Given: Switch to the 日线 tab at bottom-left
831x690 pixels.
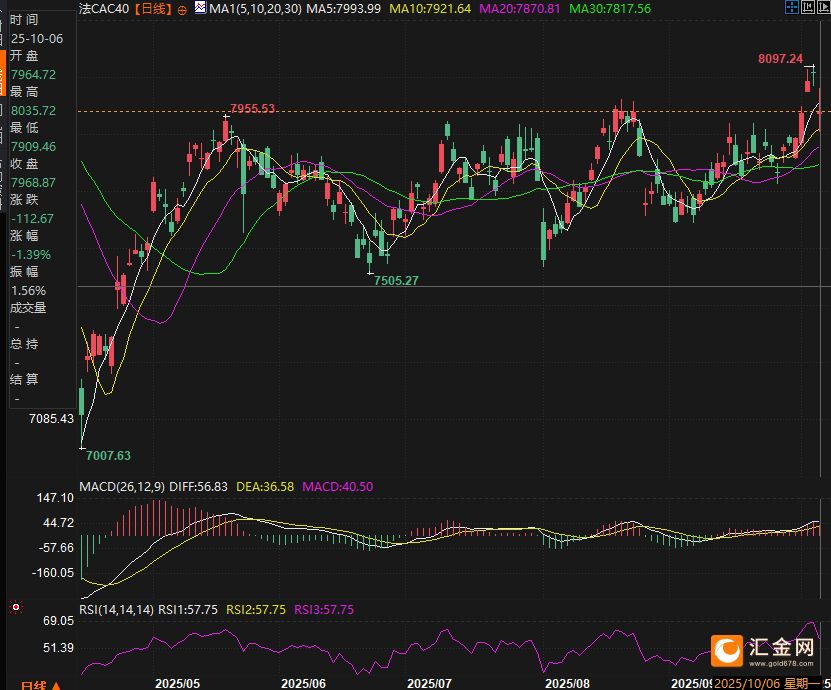Looking at the screenshot, I should (x=32, y=685).
